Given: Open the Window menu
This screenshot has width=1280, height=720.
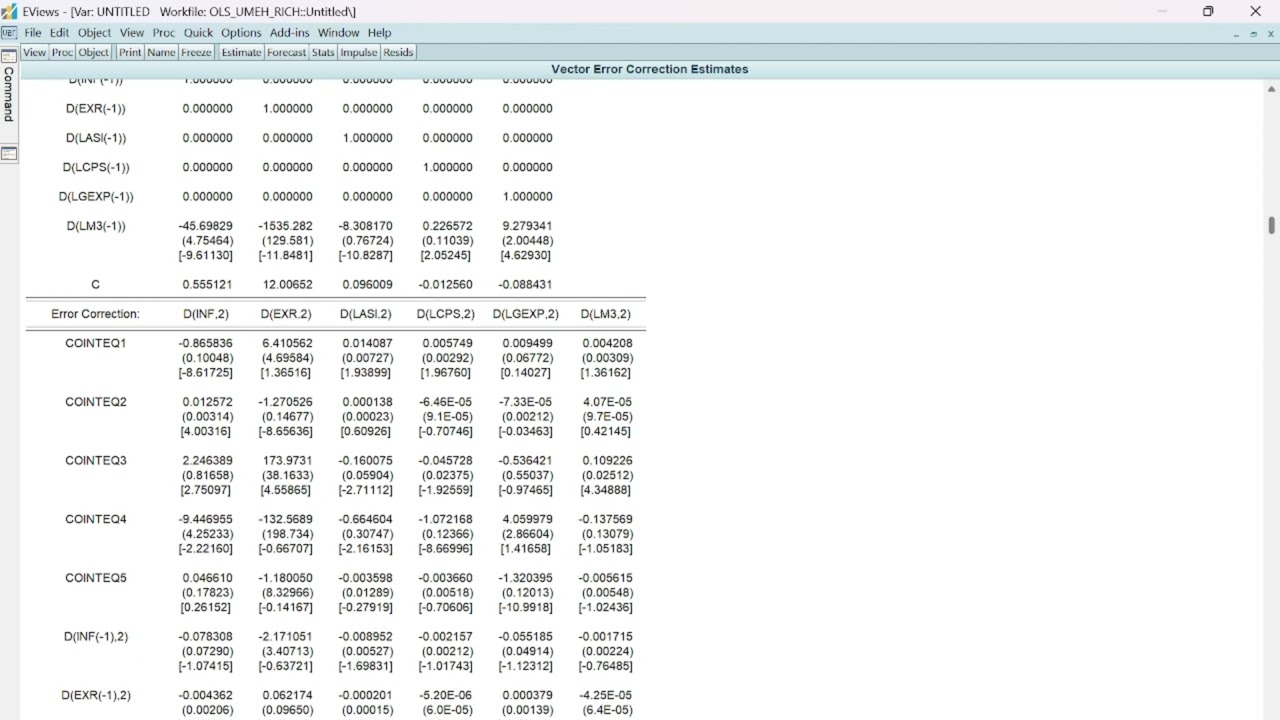Looking at the screenshot, I should pyautogui.click(x=339, y=33).
